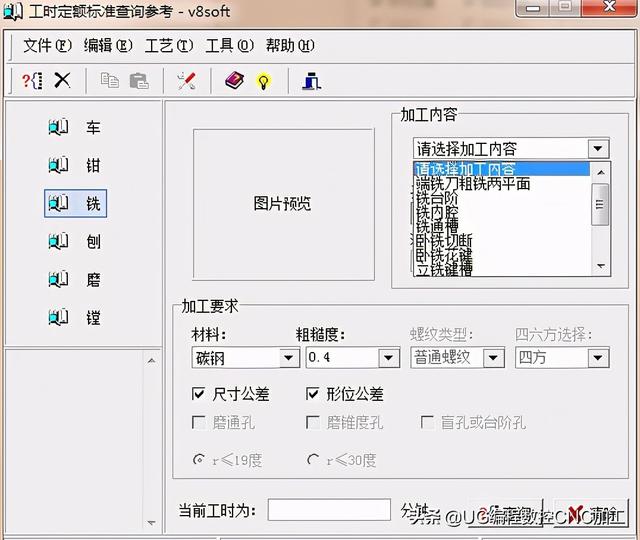This screenshot has width=640, height=540.
Task: Close the 工时定额标准查询参考 window
Action: point(609,7)
